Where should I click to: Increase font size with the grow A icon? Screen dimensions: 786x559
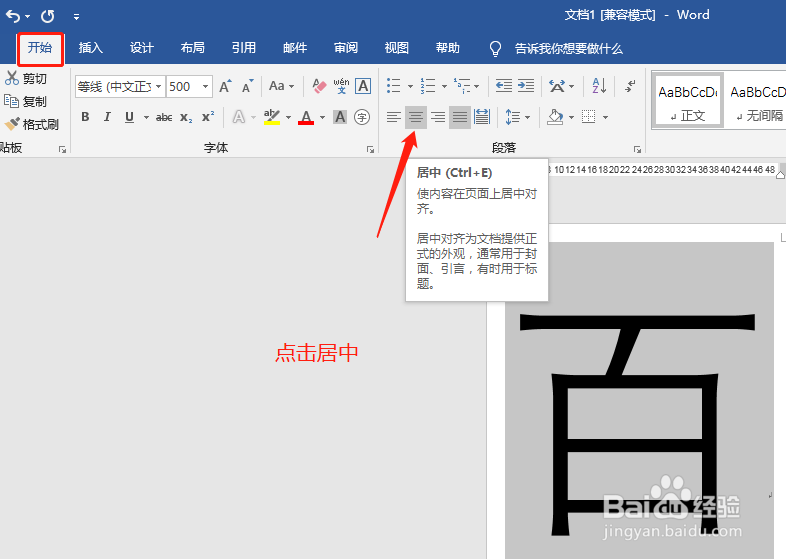click(x=226, y=86)
